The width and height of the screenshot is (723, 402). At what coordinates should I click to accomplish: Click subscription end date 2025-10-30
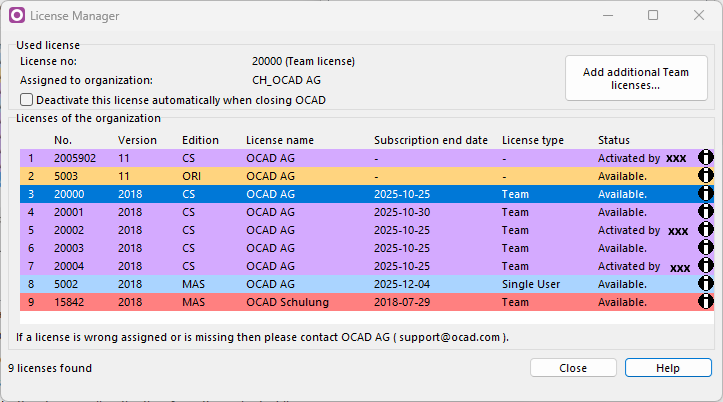click(402, 212)
